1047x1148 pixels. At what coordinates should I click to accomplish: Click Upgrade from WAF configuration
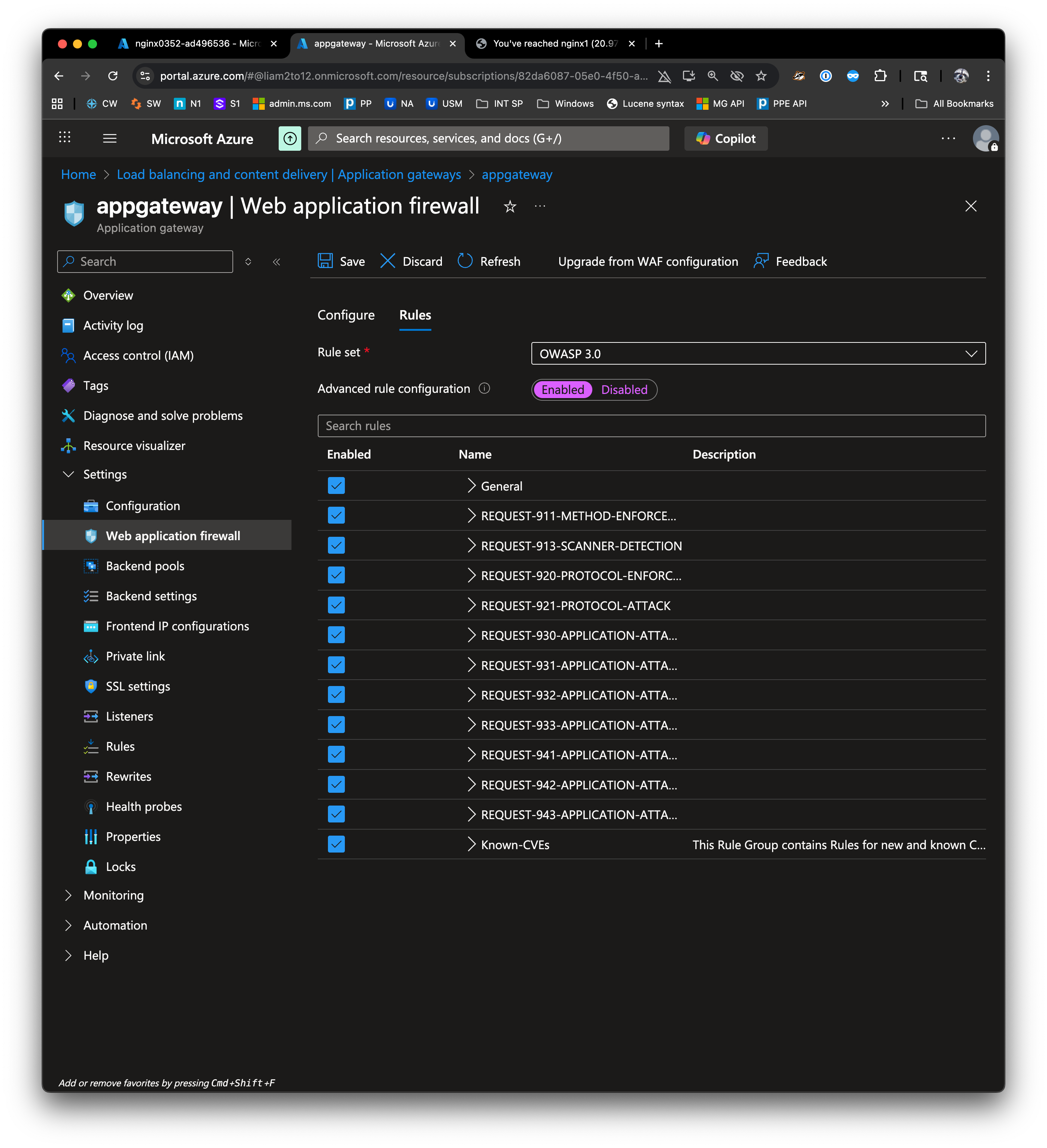tap(648, 261)
